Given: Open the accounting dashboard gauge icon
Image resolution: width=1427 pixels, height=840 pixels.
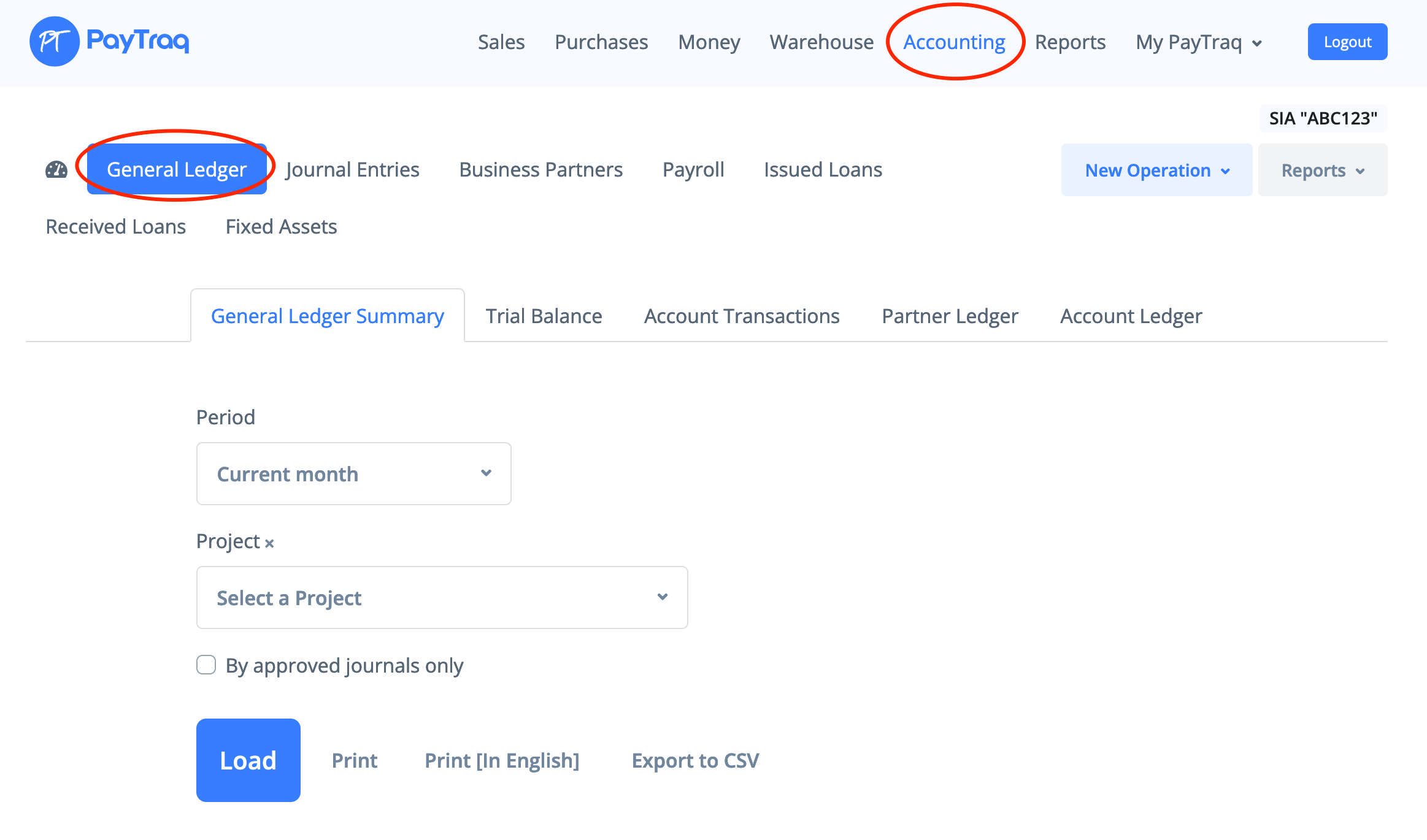Looking at the screenshot, I should (x=56, y=170).
